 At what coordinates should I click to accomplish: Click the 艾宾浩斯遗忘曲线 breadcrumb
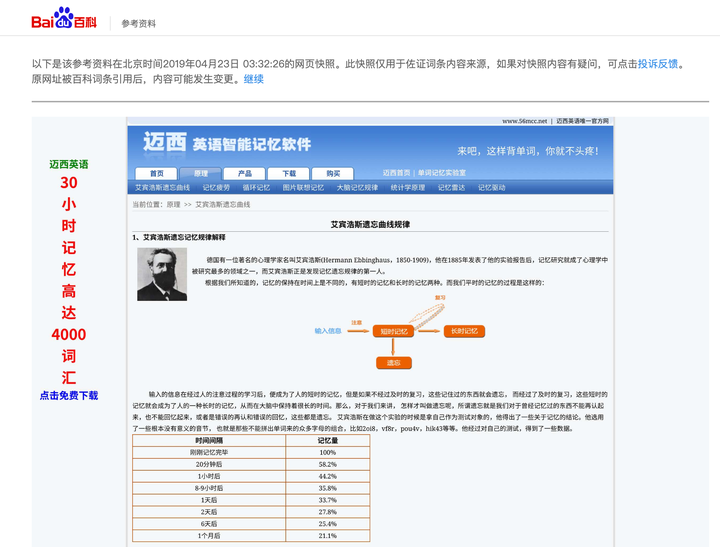pyautogui.click(x=223, y=204)
